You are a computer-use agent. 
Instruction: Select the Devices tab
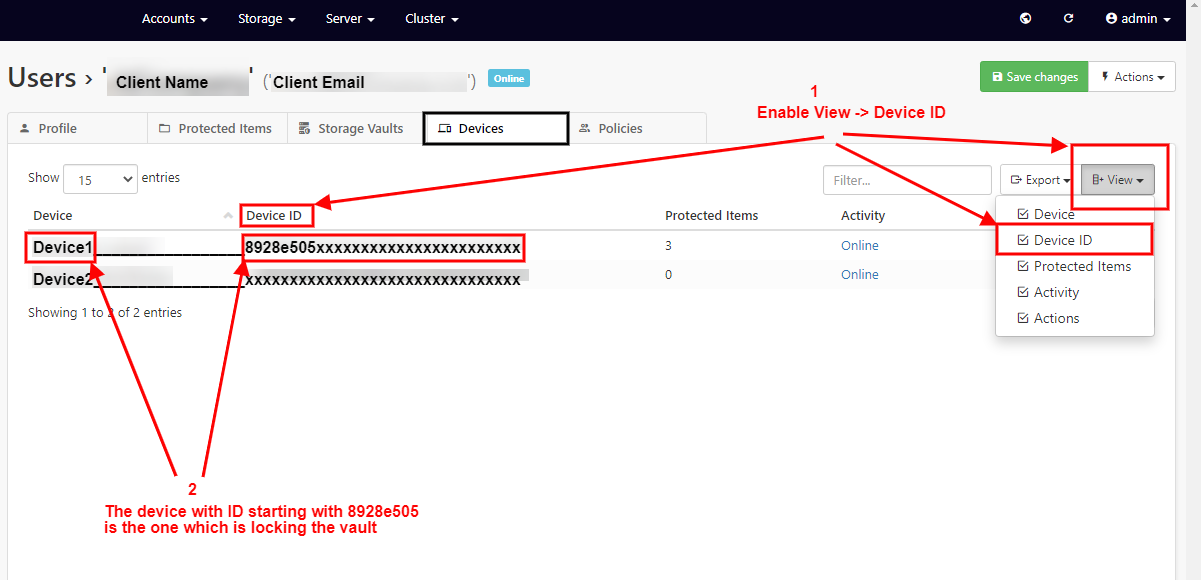(496, 128)
